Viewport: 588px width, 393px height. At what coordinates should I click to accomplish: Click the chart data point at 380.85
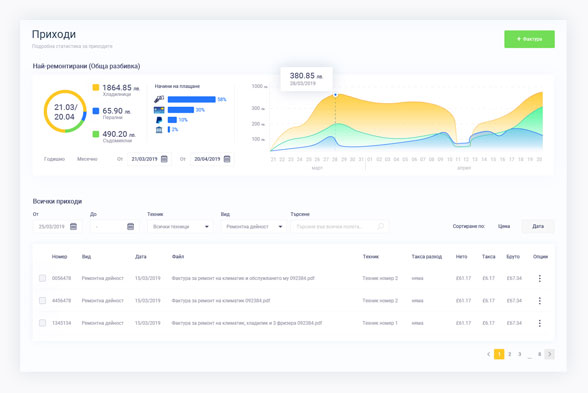pyautogui.click(x=335, y=95)
